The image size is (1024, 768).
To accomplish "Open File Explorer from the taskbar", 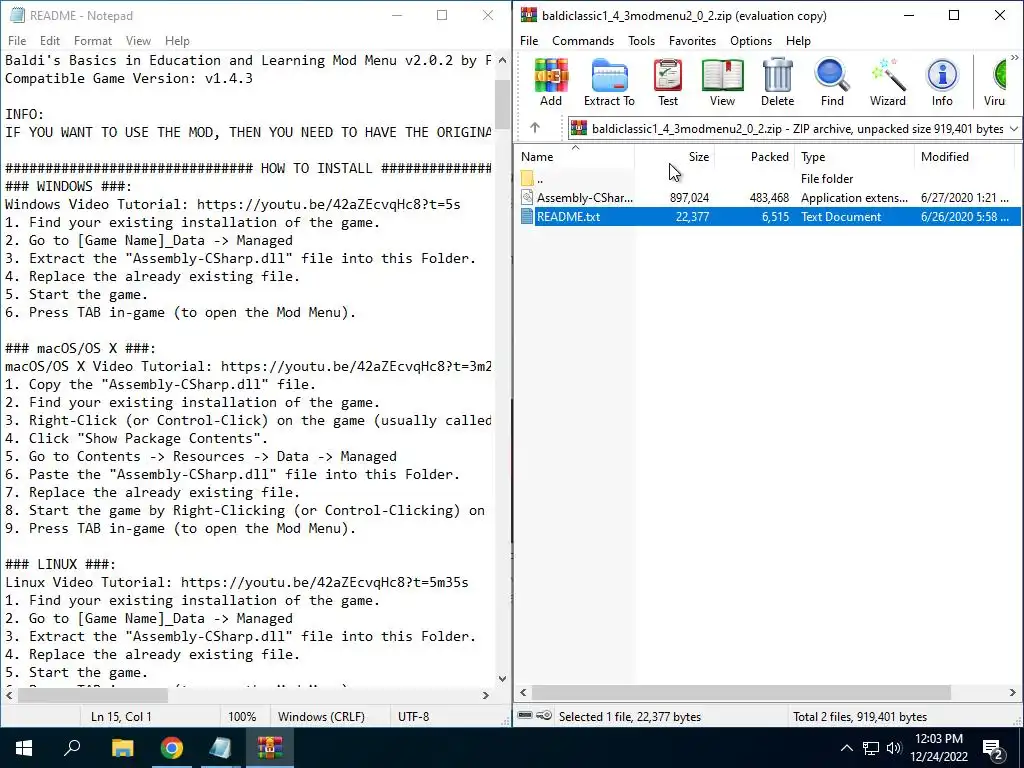I will point(122,748).
